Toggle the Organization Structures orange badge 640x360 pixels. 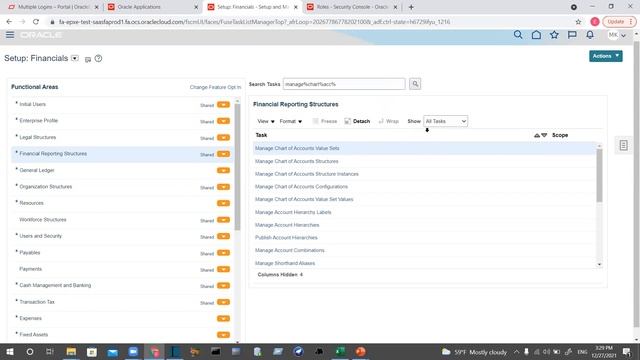click(x=223, y=187)
